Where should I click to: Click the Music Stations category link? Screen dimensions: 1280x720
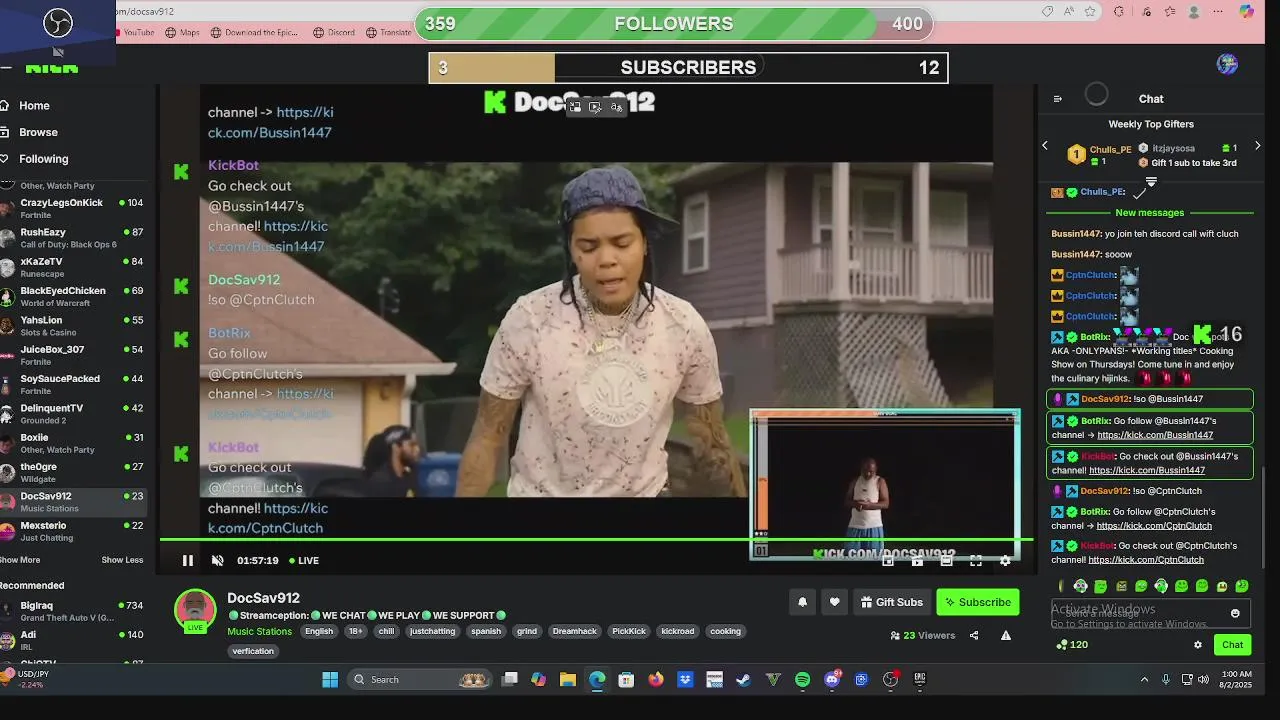pos(260,632)
